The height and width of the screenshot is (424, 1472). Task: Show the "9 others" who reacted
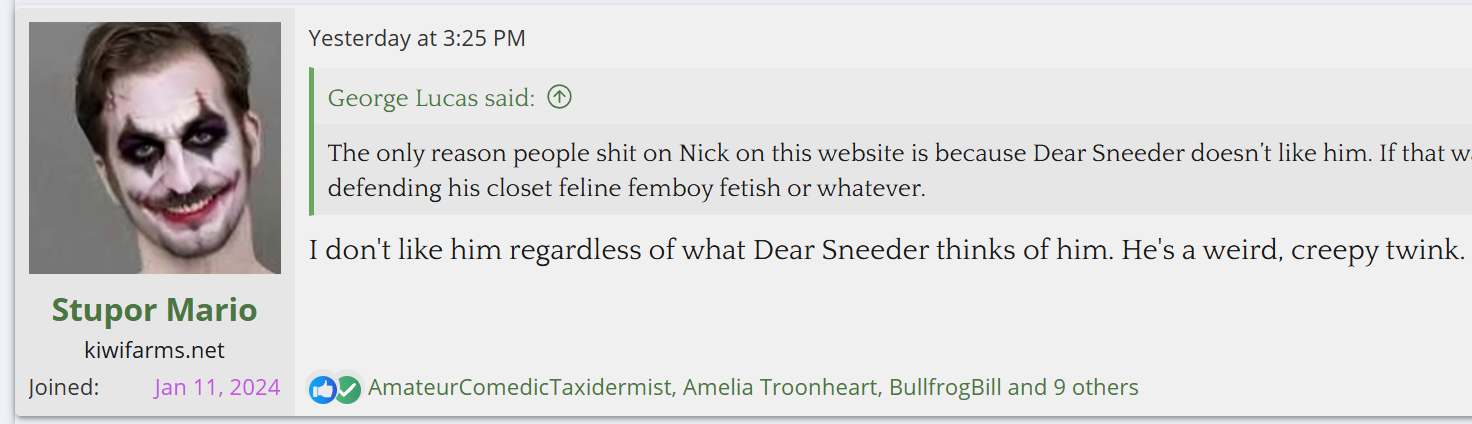1096,387
